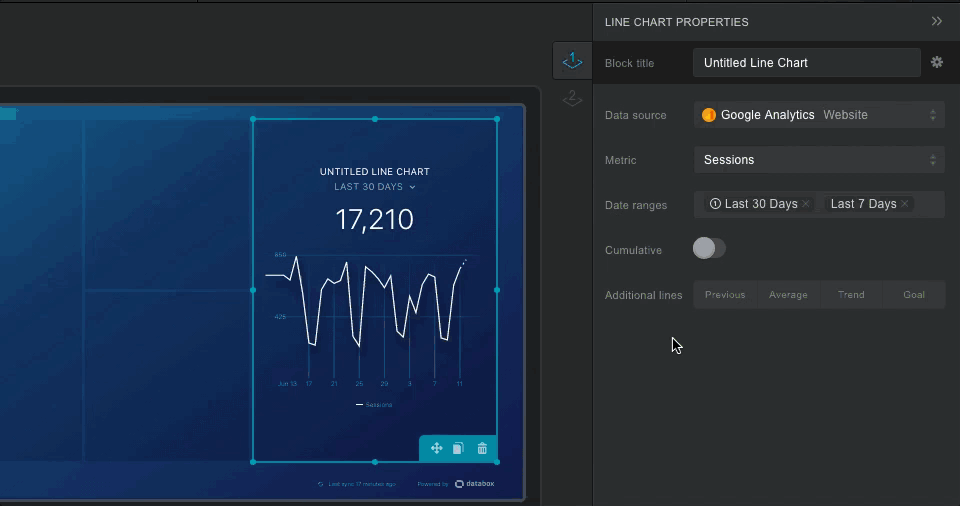The image size is (960, 506).
Task: Toggle the Previous additional line
Action: tap(725, 295)
